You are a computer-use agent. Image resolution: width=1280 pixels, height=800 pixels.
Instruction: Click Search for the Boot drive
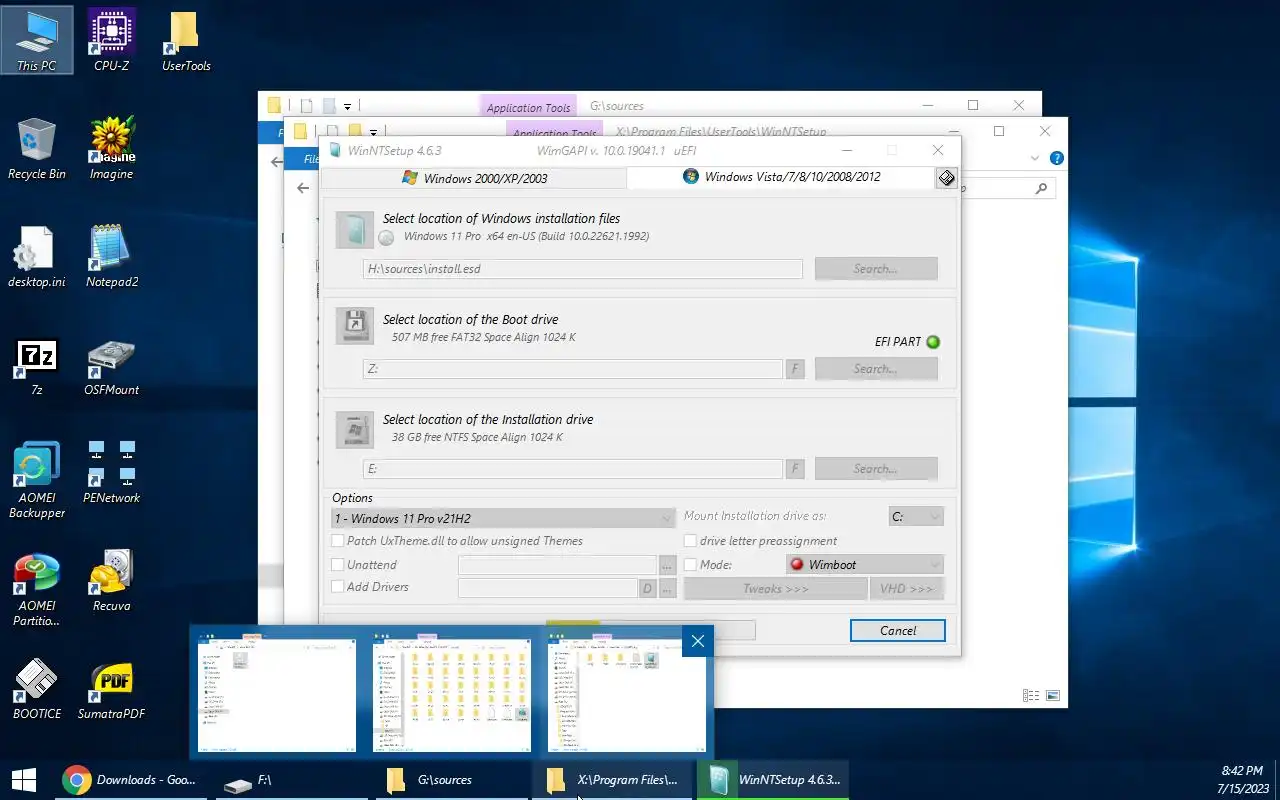coord(876,369)
